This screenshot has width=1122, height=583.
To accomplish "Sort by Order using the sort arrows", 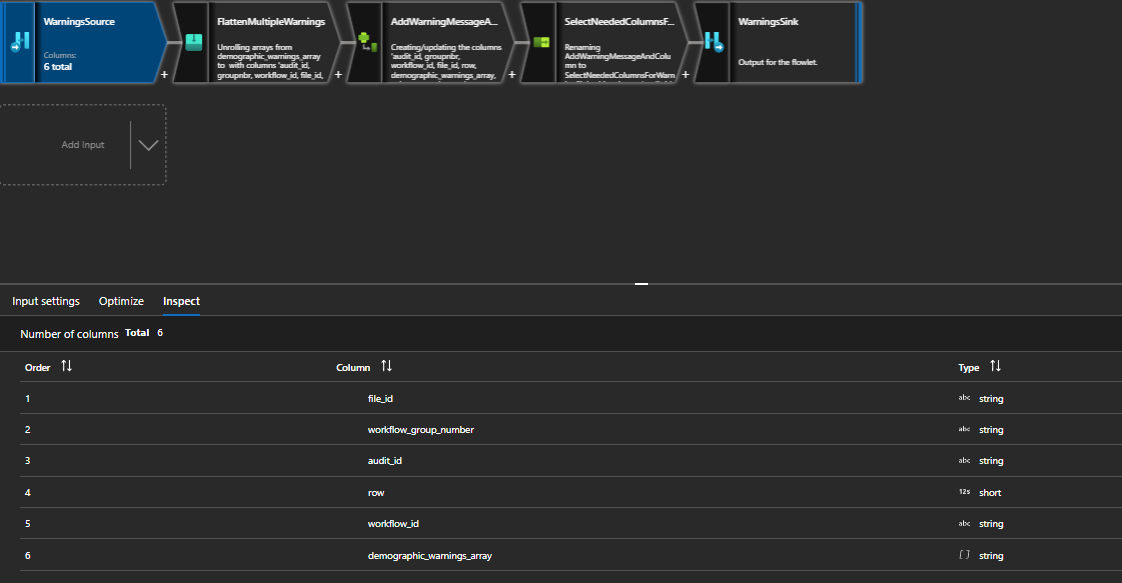I will tap(67, 366).
